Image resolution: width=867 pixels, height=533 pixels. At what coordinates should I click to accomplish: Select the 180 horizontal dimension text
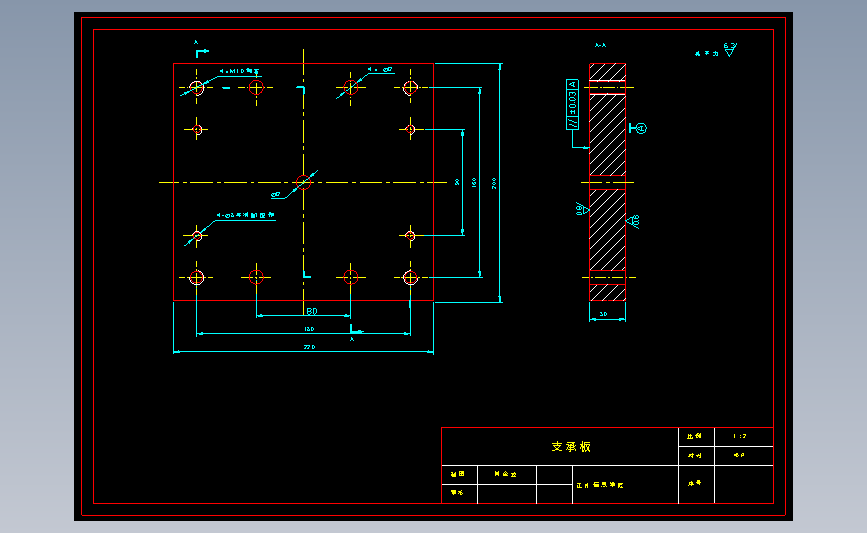click(x=309, y=329)
